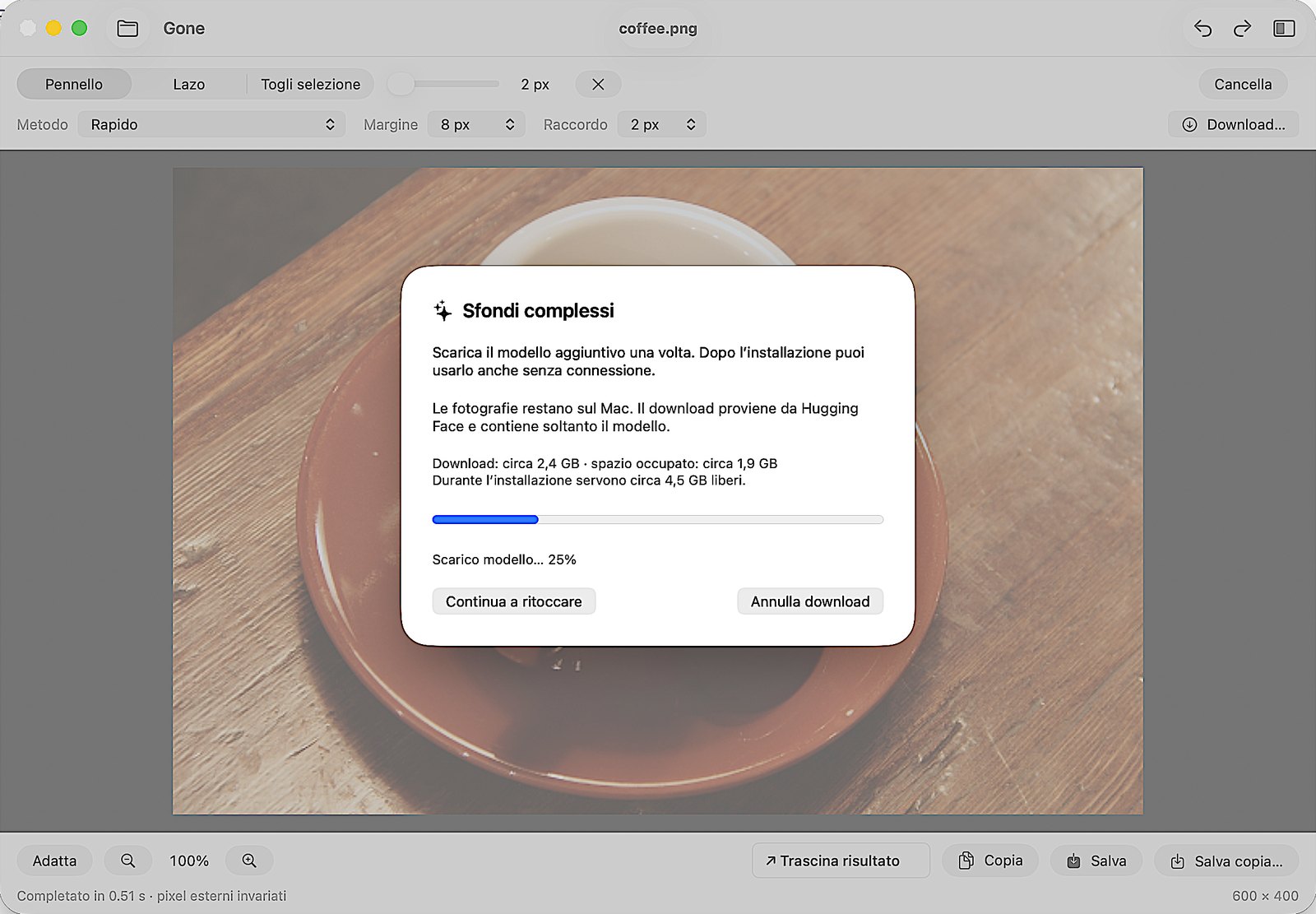Click the Download… button in the toolbar
The image size is (1316, 914).
[1233, 124]
